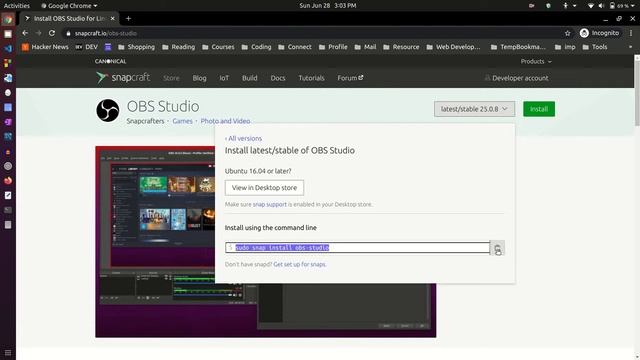This screenshot has width=640, height=360.
Task: Open the clock showing Sun Jun 28 3:03 PM
Action: pyautogui.click(x=328, y=6)
